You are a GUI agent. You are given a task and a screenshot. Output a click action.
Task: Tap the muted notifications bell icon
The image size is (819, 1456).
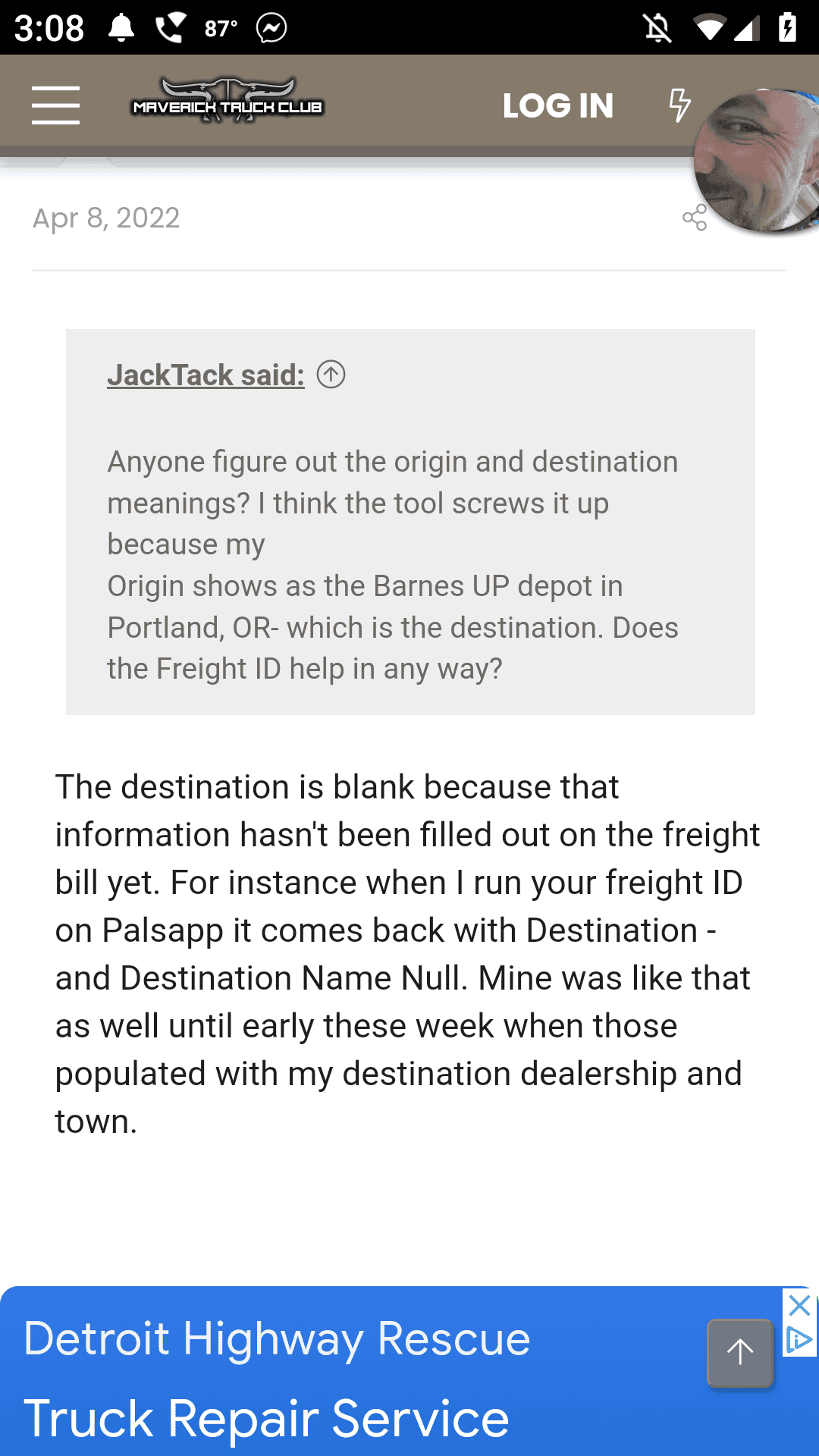coord(657,29)
